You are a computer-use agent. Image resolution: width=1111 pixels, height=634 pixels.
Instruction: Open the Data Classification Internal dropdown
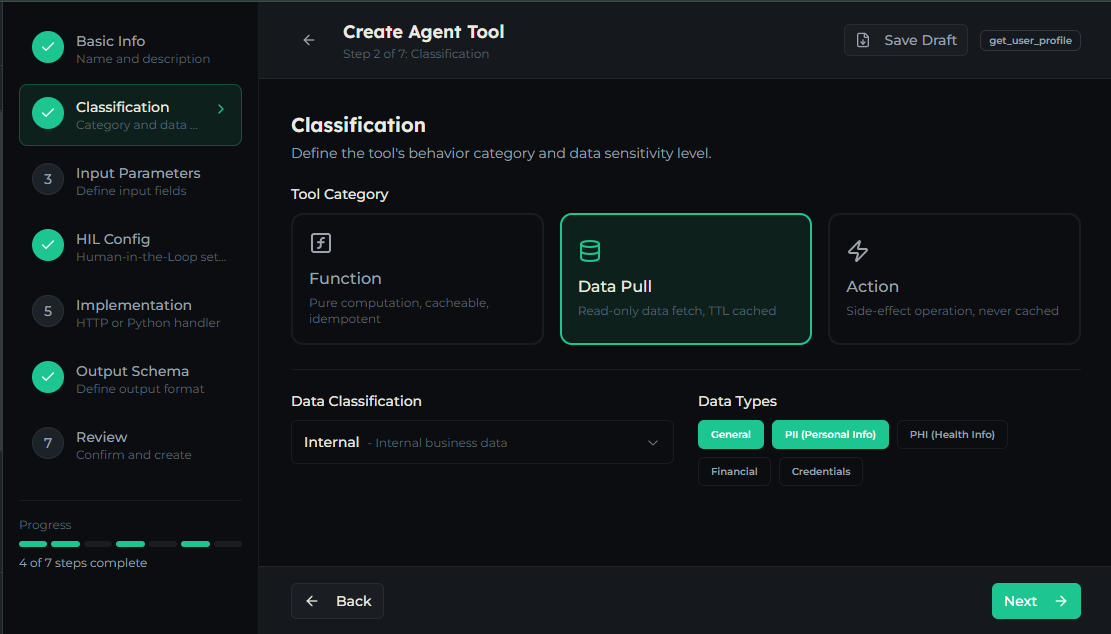pos(482,442)
